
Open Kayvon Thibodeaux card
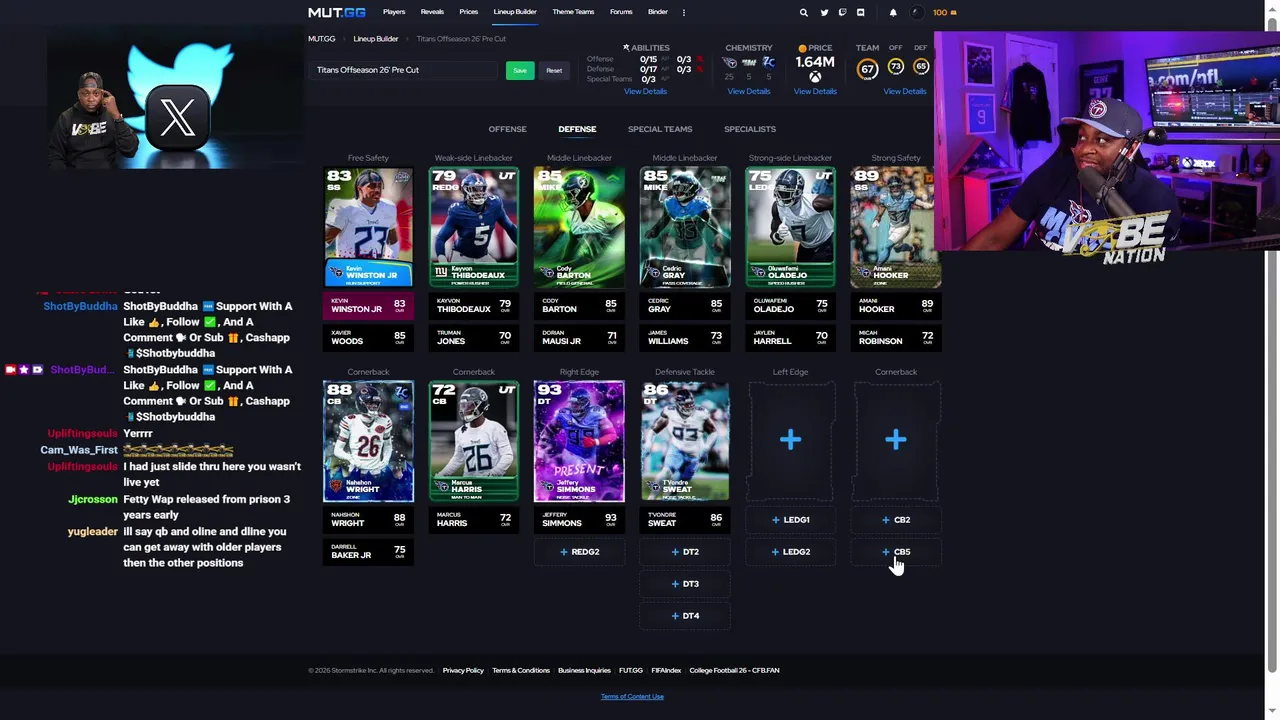tap(474, 227)
